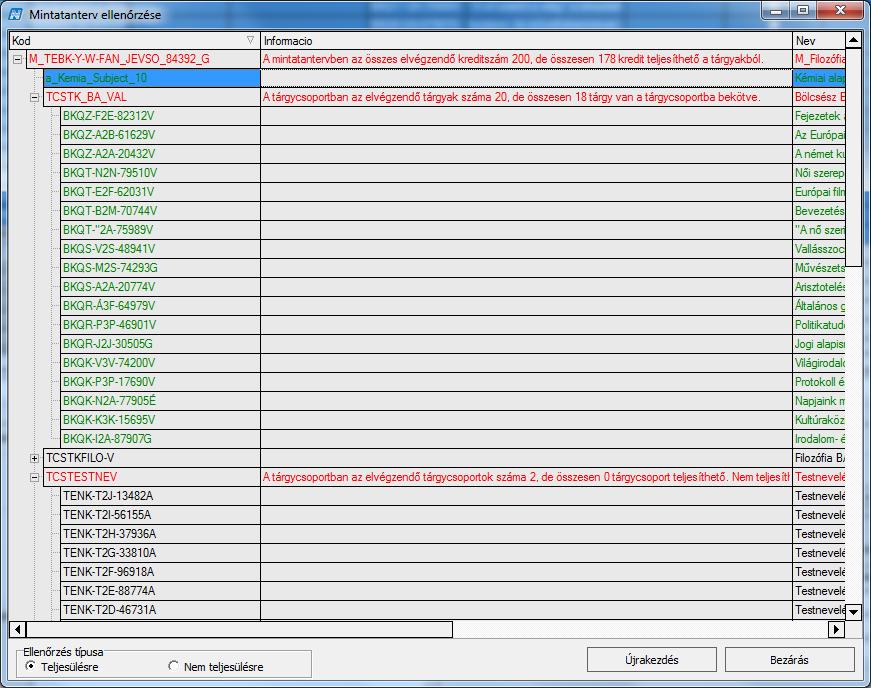
Task: Click vertical scrollbar down arrow
Action: click(853, 612)
